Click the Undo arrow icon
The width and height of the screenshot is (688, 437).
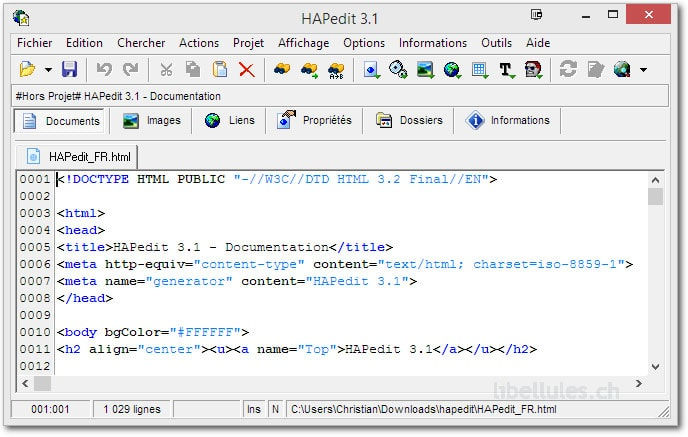[104, 69]
